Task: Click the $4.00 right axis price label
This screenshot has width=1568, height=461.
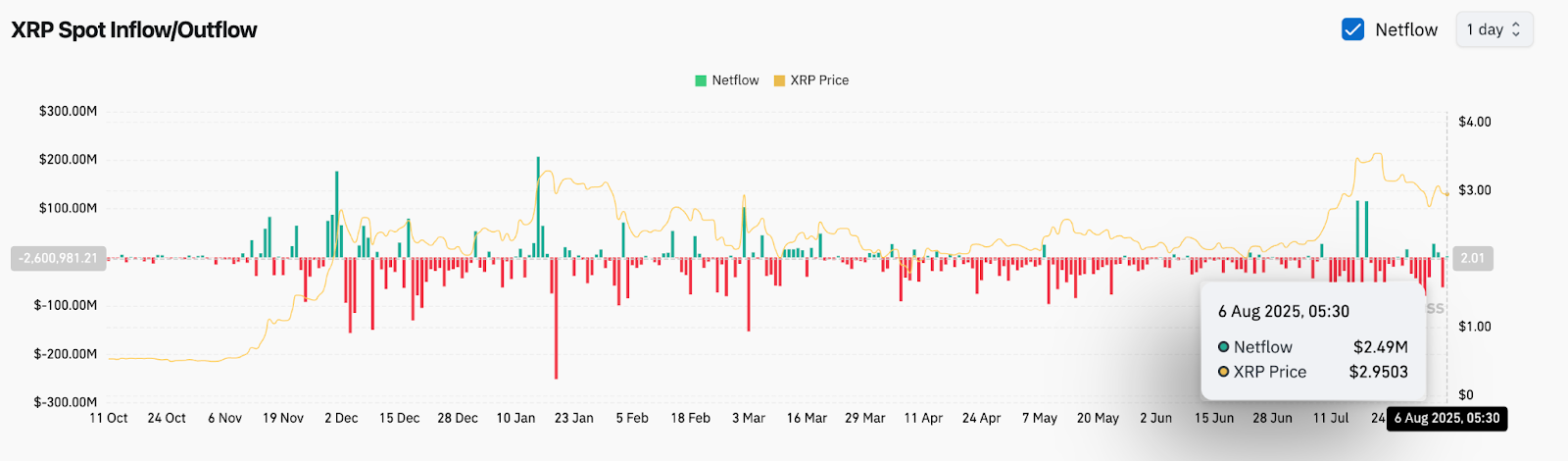Action: click(1474, 122)
